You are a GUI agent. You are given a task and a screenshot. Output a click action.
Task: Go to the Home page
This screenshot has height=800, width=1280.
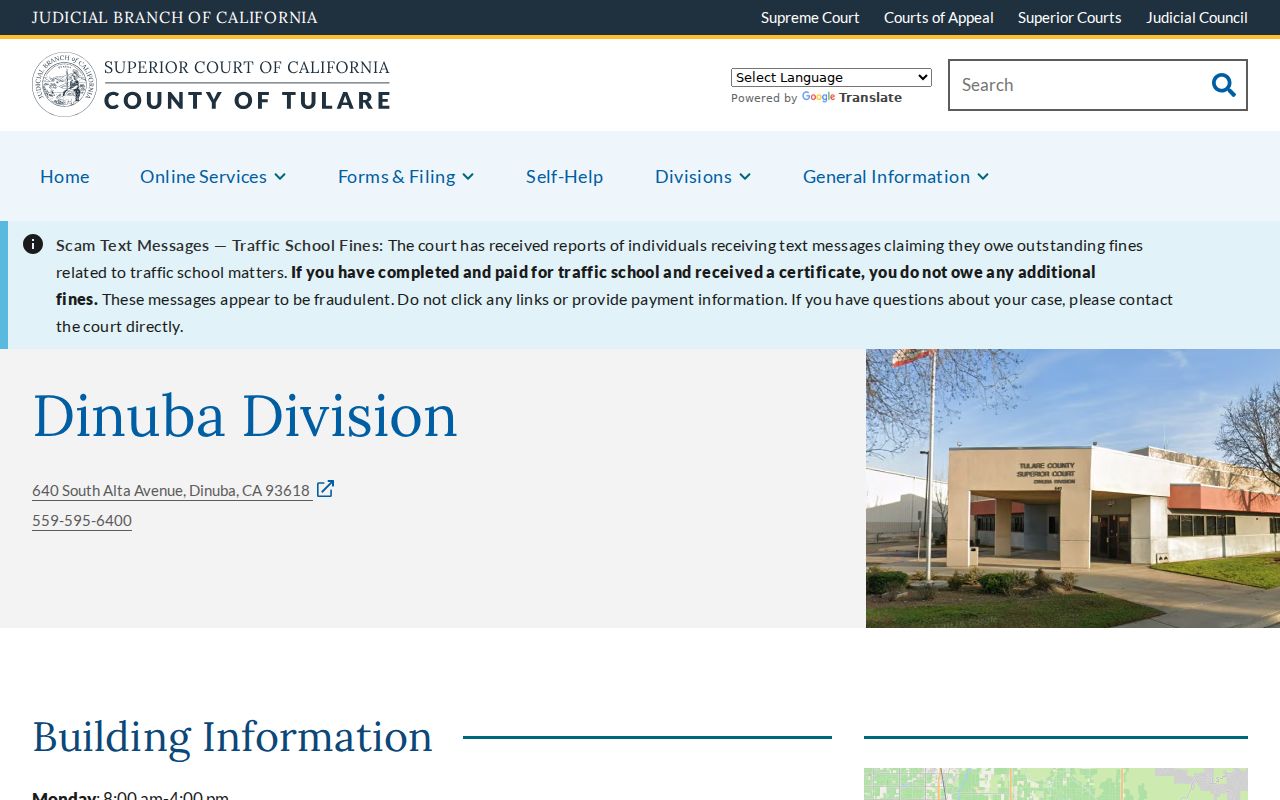click(65, 176)
